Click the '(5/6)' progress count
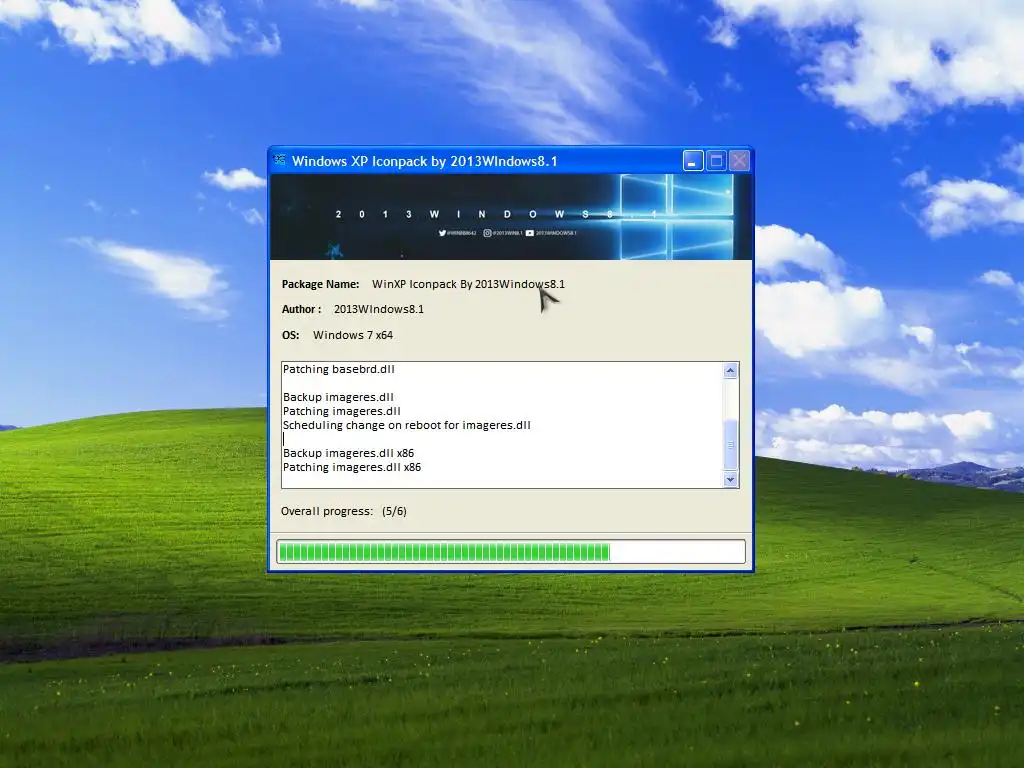 coord(394,511)
